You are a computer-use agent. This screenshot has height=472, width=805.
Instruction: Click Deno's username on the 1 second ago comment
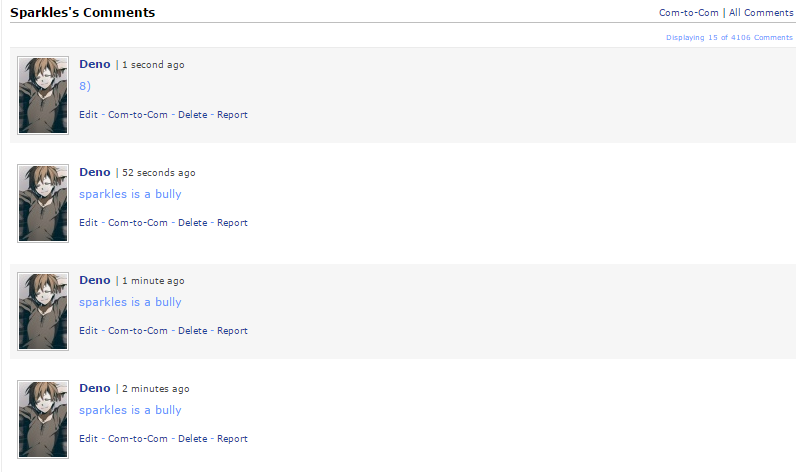pyautogui.click(x=95, y=64)
